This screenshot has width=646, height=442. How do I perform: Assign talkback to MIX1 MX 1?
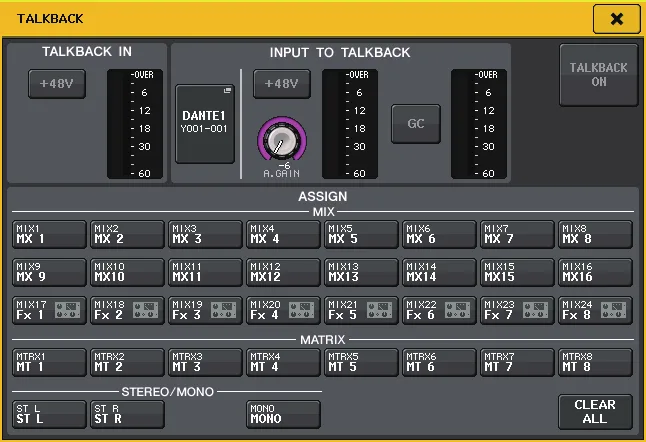pyautogui.click(x=49, y=234)
